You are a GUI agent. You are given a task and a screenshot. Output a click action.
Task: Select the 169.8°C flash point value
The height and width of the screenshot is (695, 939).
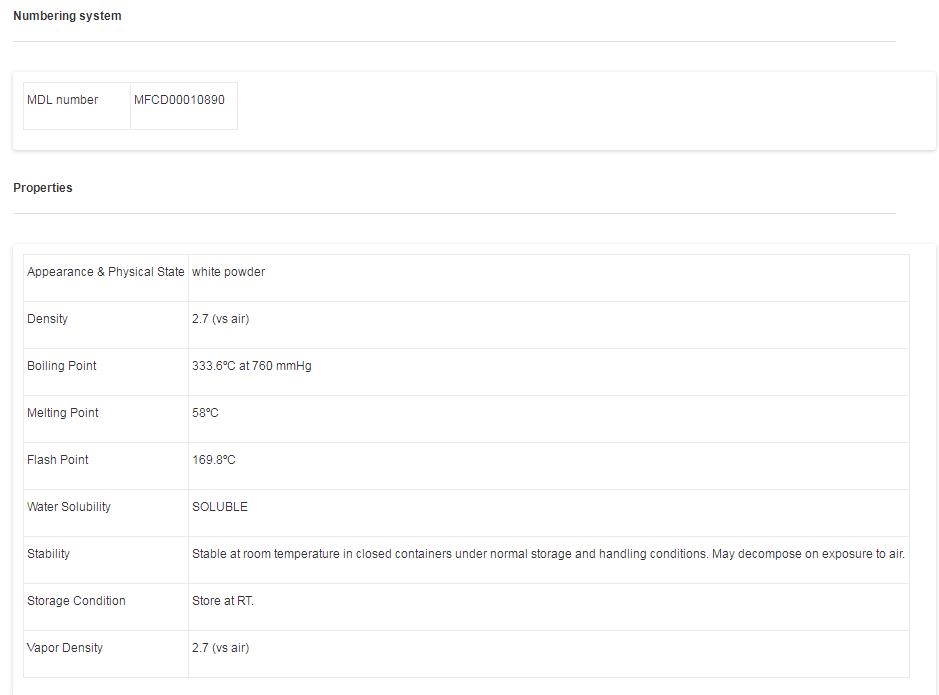pos(214,460)
